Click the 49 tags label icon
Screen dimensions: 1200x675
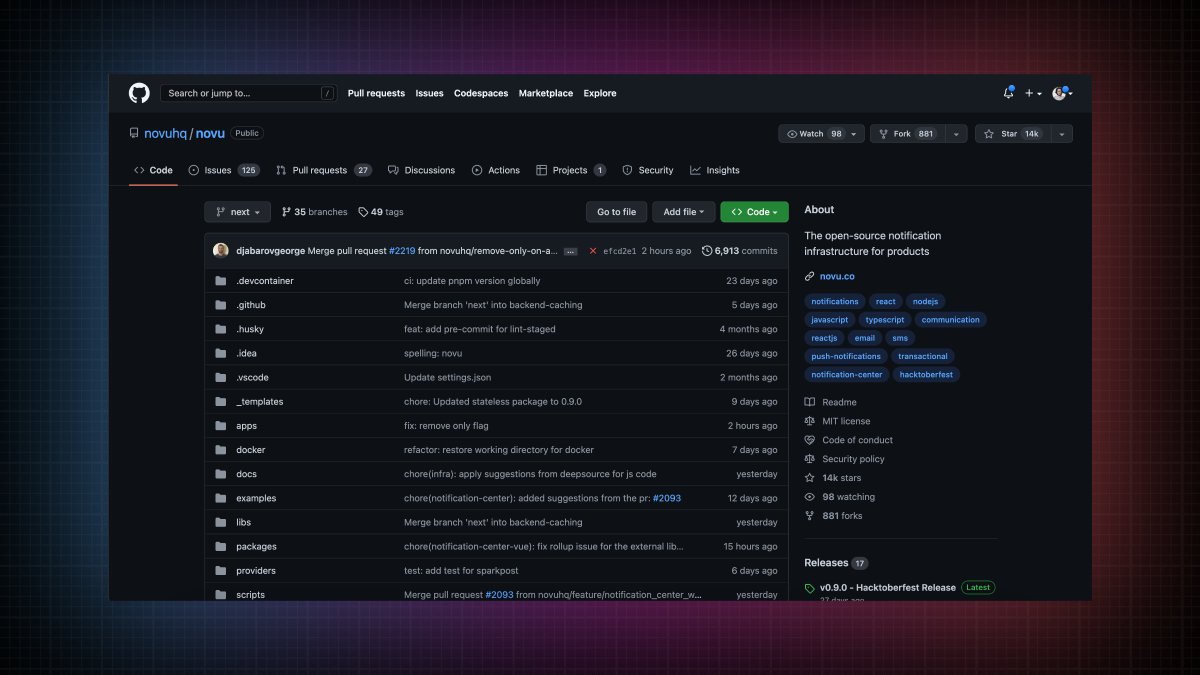coord(363,211)
